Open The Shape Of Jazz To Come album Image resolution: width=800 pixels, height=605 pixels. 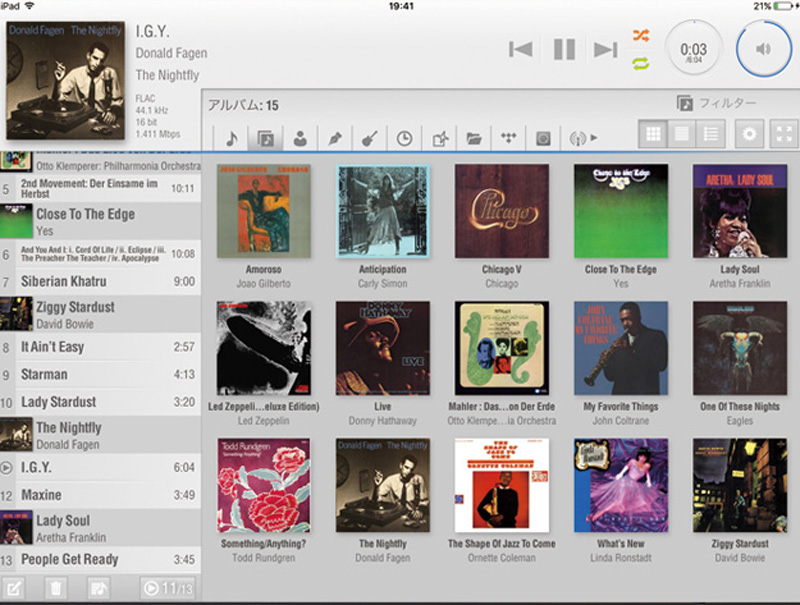(x=502, y=485)
